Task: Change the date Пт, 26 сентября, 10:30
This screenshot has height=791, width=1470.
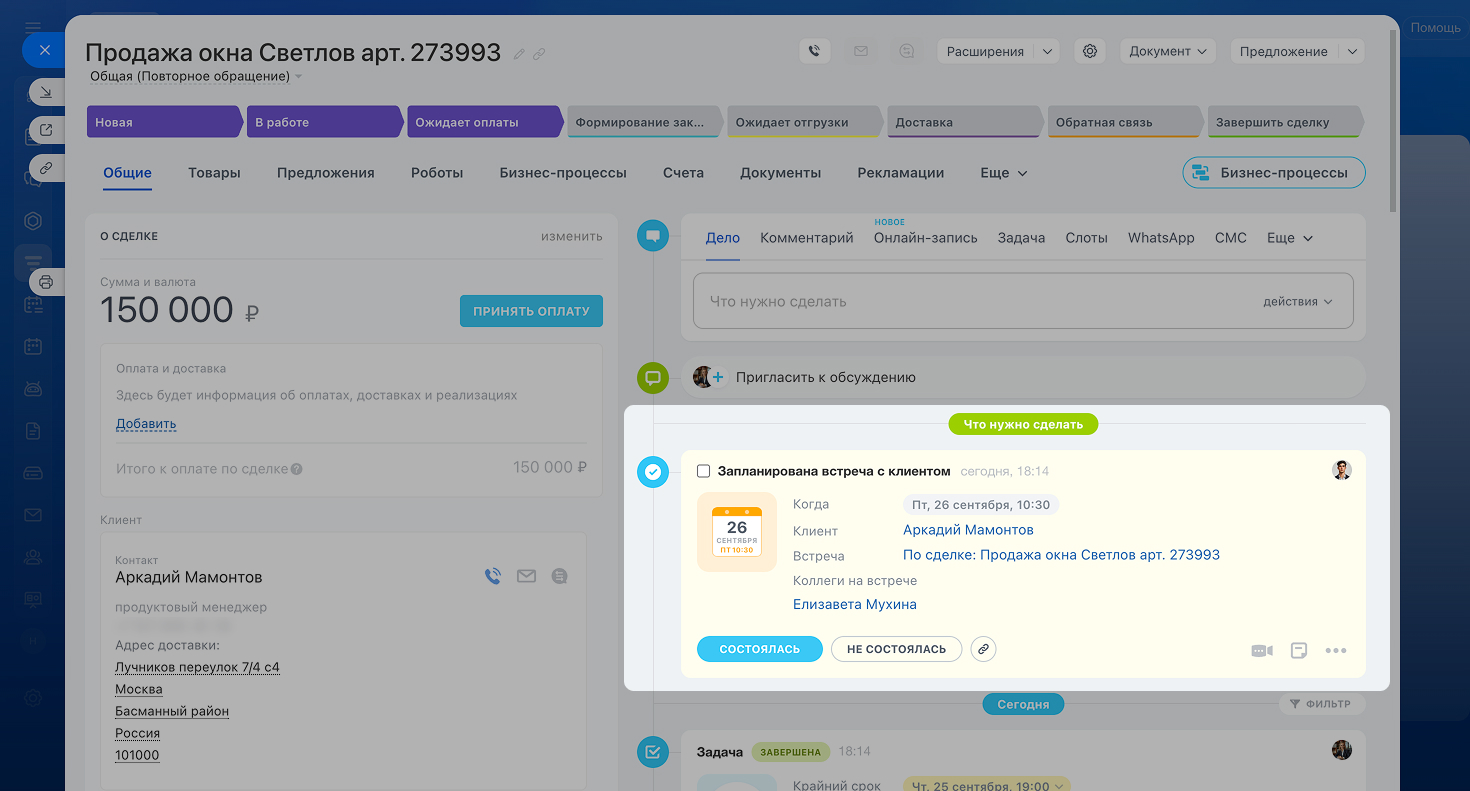Action: point(980,505)
